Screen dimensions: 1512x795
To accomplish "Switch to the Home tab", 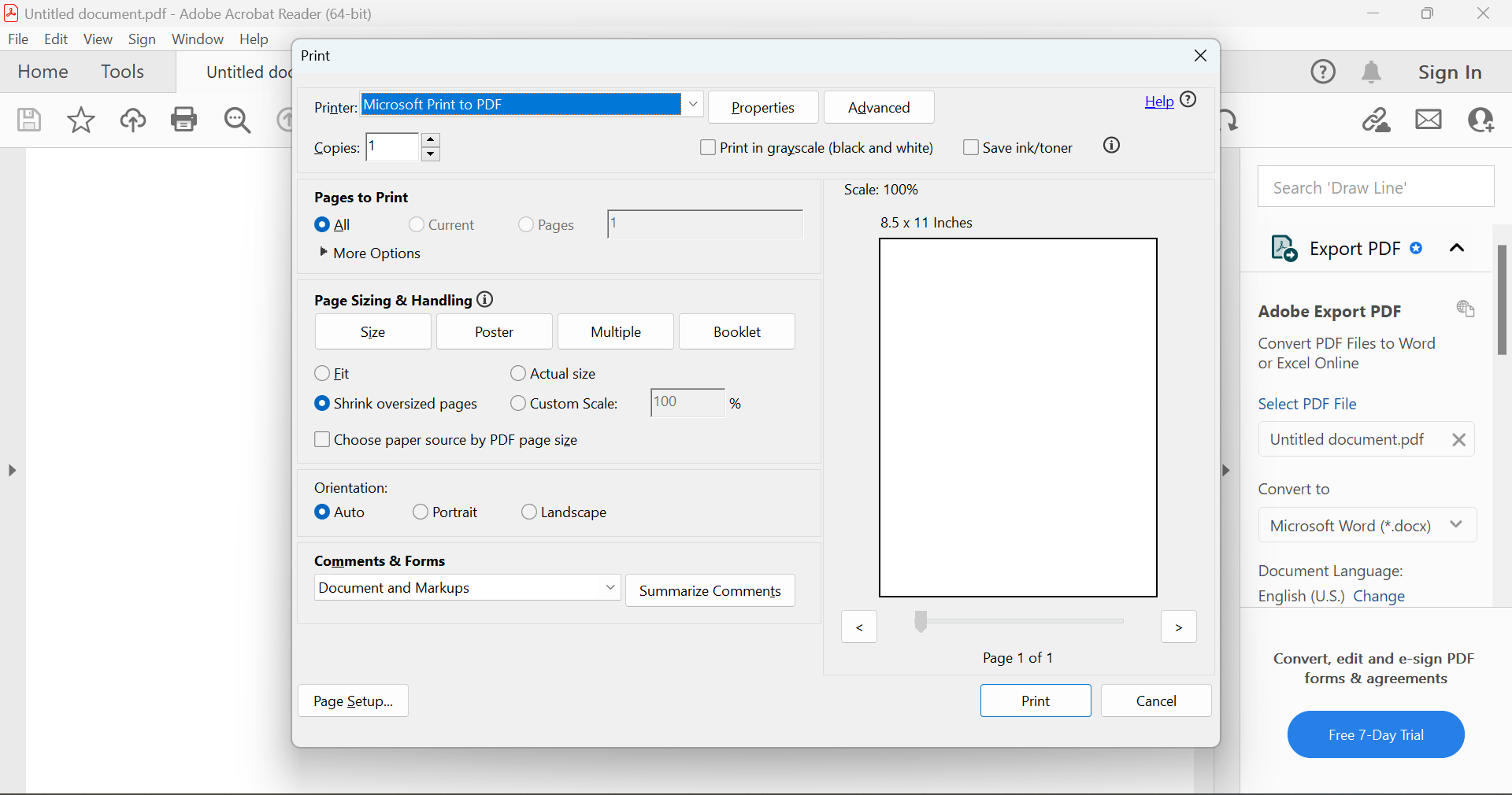I will click(x=43, y=72).
